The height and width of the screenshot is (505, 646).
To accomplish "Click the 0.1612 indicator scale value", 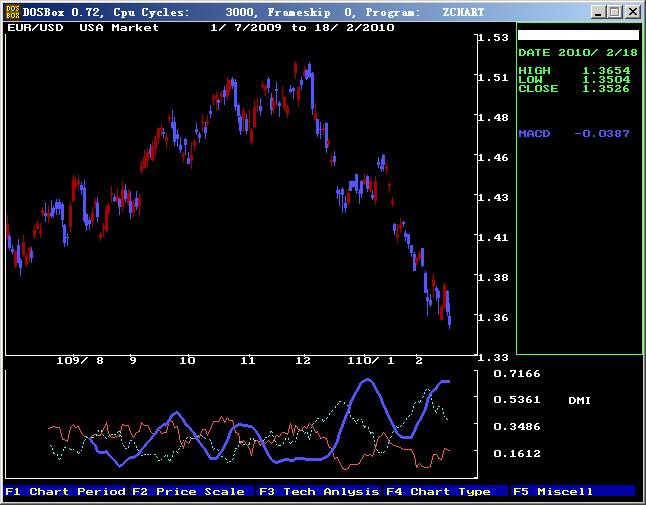I will pos(517,454).
